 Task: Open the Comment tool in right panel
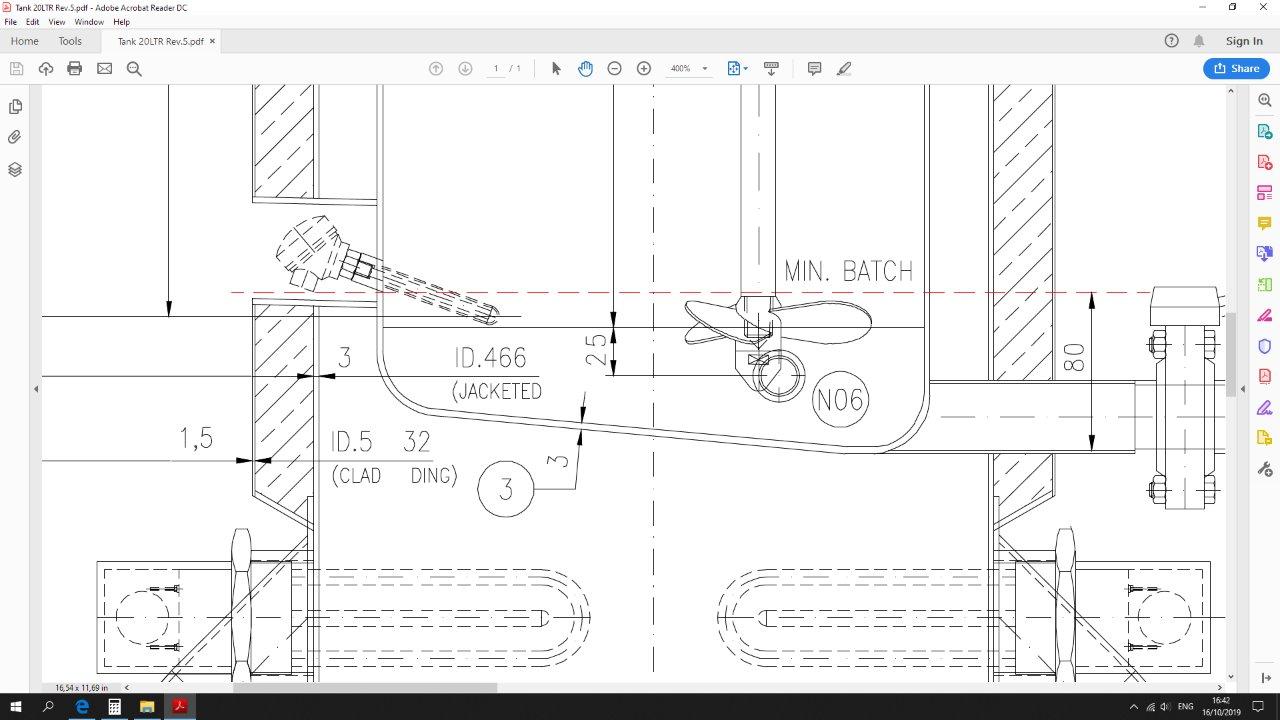click(x=1264, y=223)
